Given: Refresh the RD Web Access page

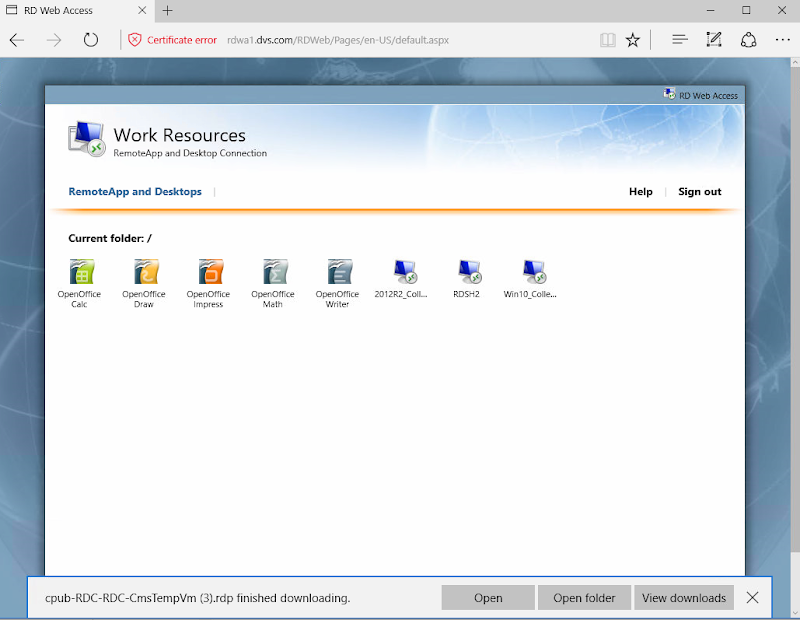Looking at the screenshot, I should point(91,40).
